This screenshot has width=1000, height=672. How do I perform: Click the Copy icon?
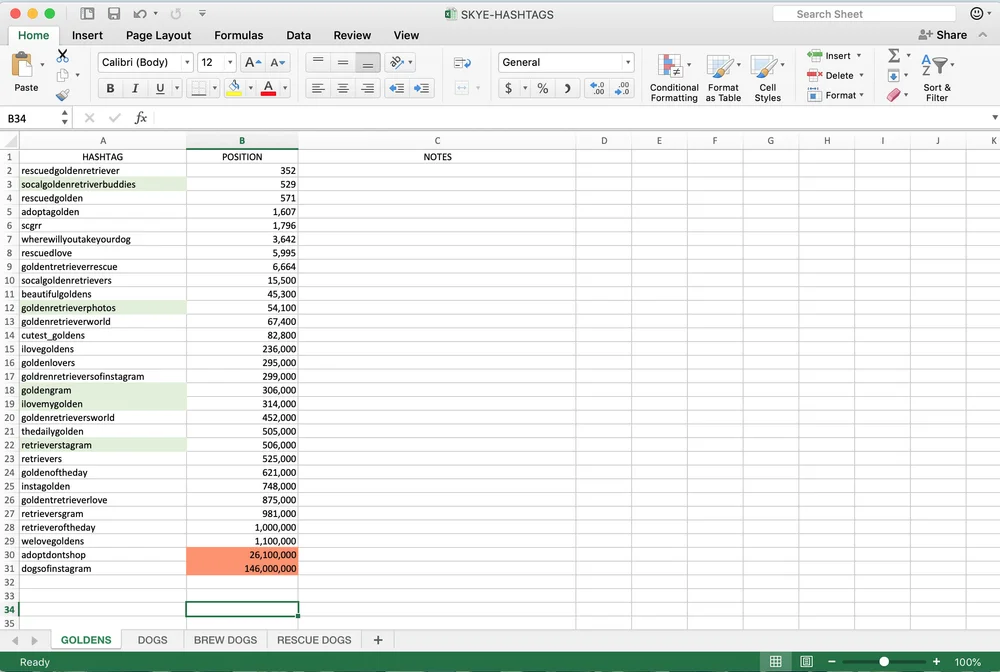pos(62,75)
